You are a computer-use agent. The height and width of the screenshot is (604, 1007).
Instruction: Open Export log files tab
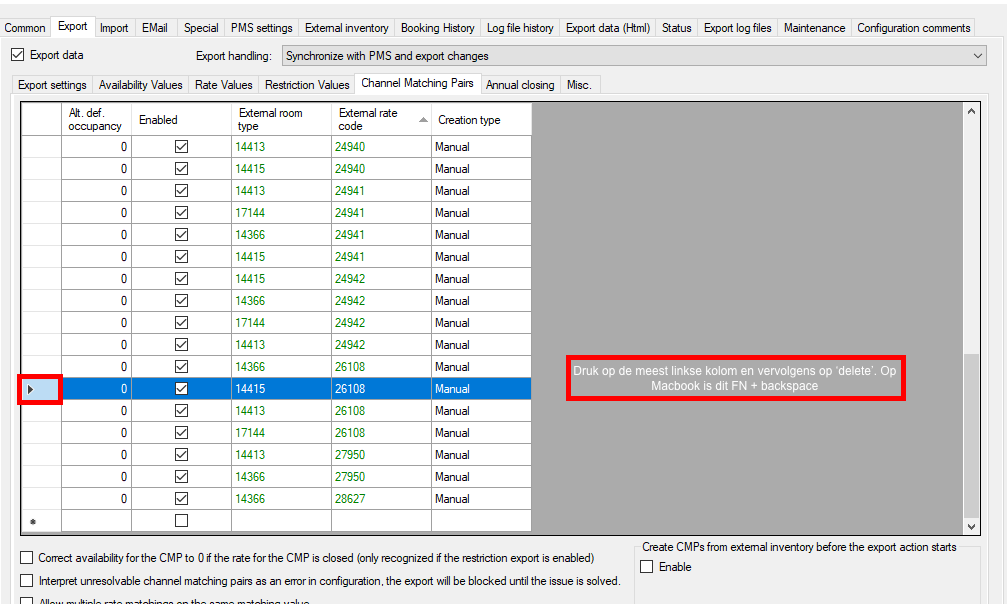737,28
